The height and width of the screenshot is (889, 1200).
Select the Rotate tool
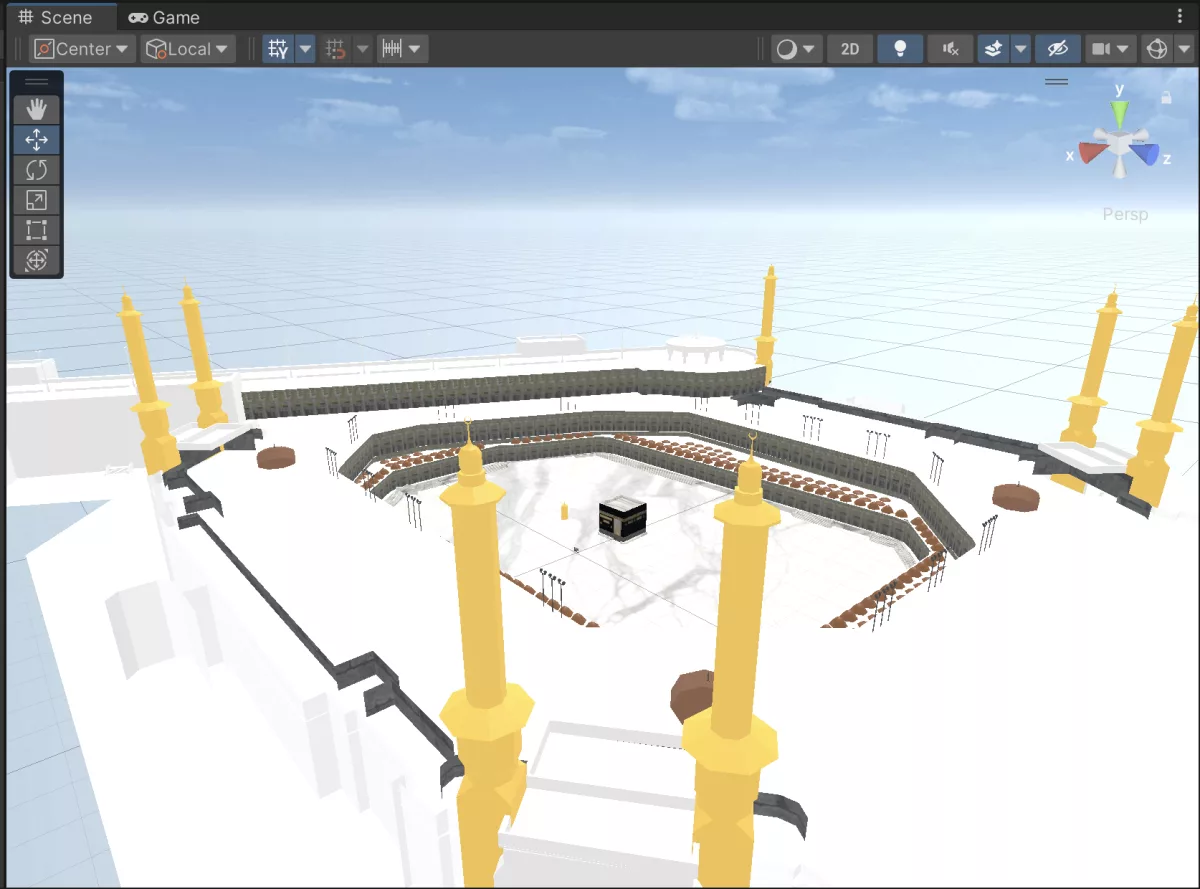coord(36,169)
